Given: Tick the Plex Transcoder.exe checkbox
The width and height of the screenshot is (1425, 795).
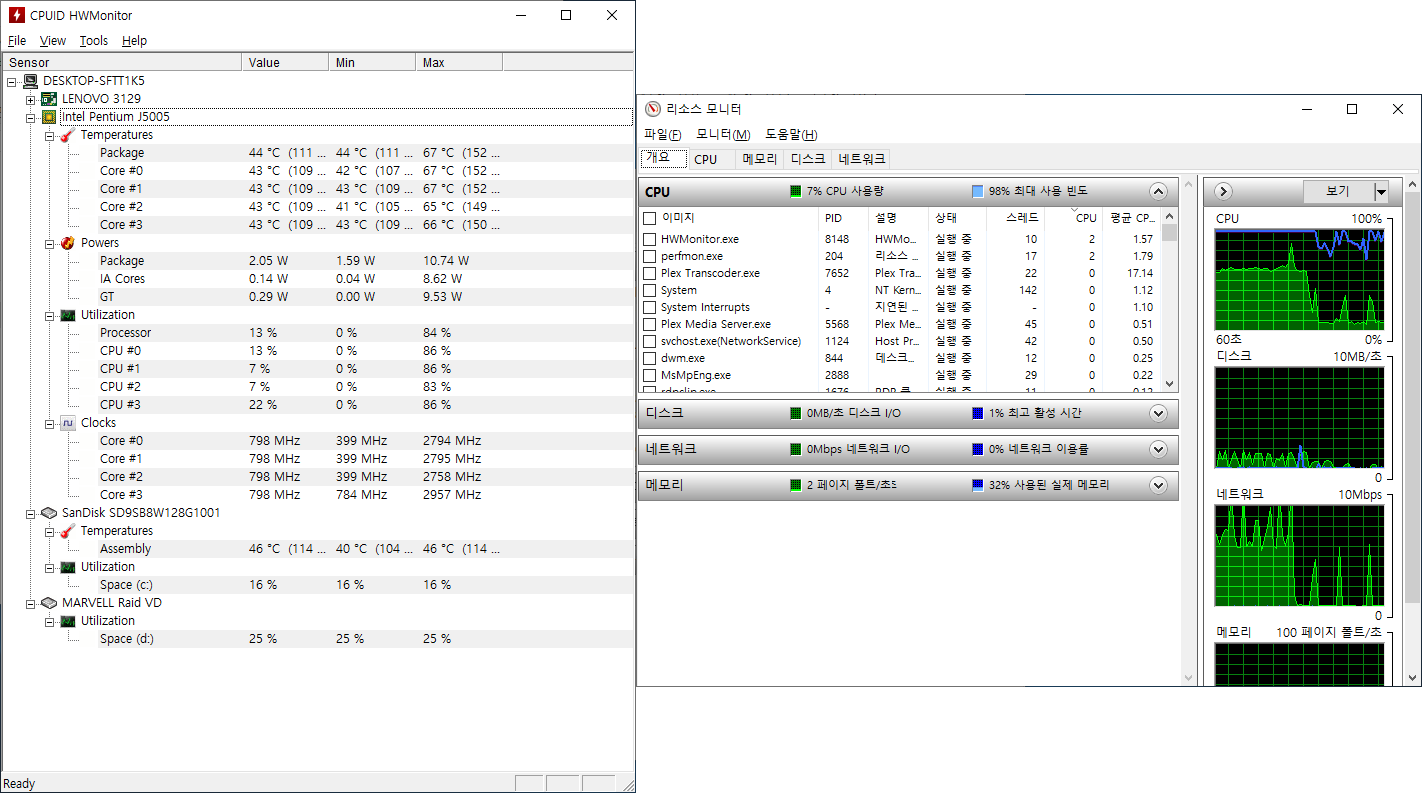Looking at the screenshot, I should pyautogui.click(x=650, y=273).
